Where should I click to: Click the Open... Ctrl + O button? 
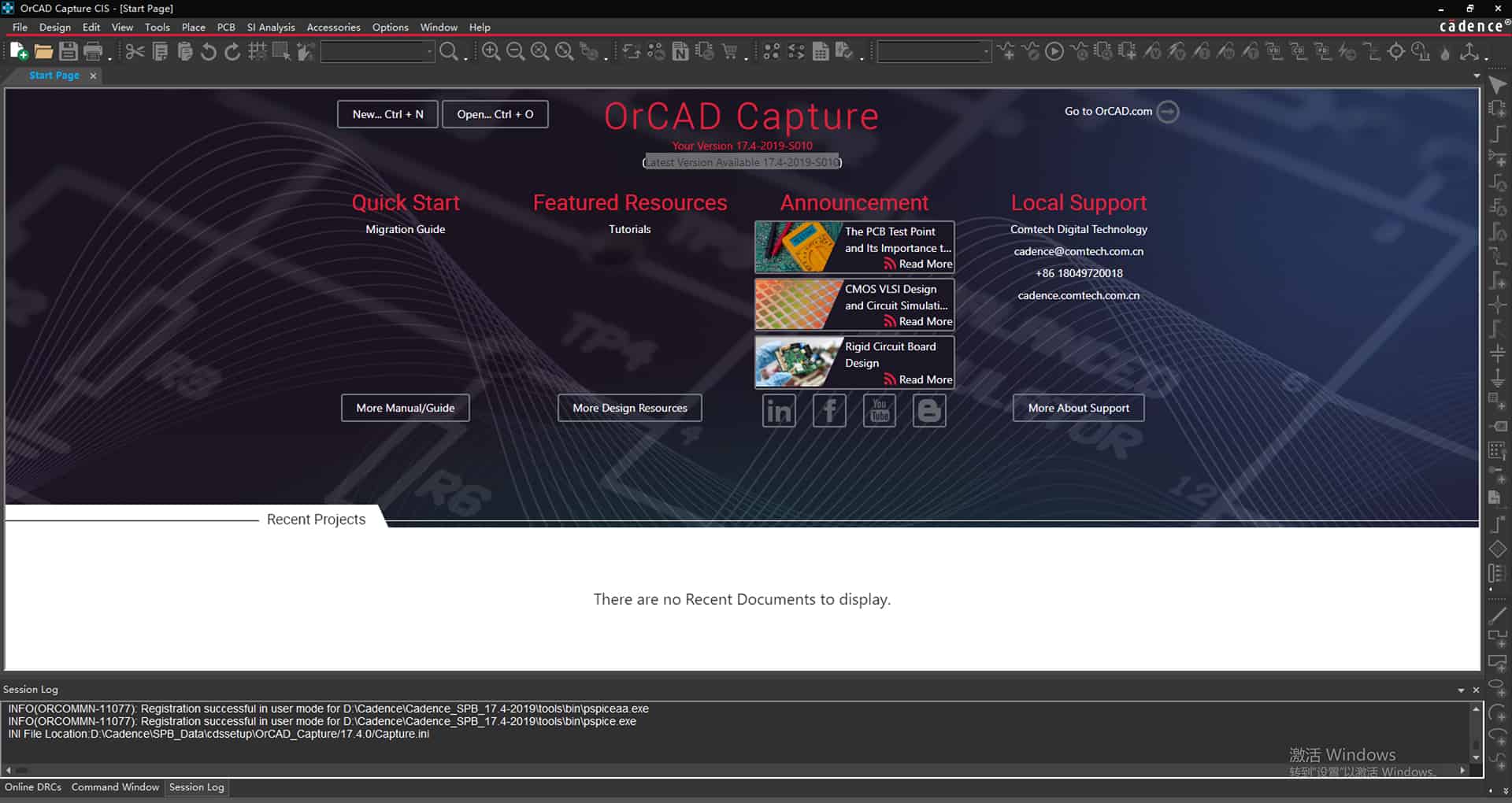pyautogui.click(x=495, y=114)
